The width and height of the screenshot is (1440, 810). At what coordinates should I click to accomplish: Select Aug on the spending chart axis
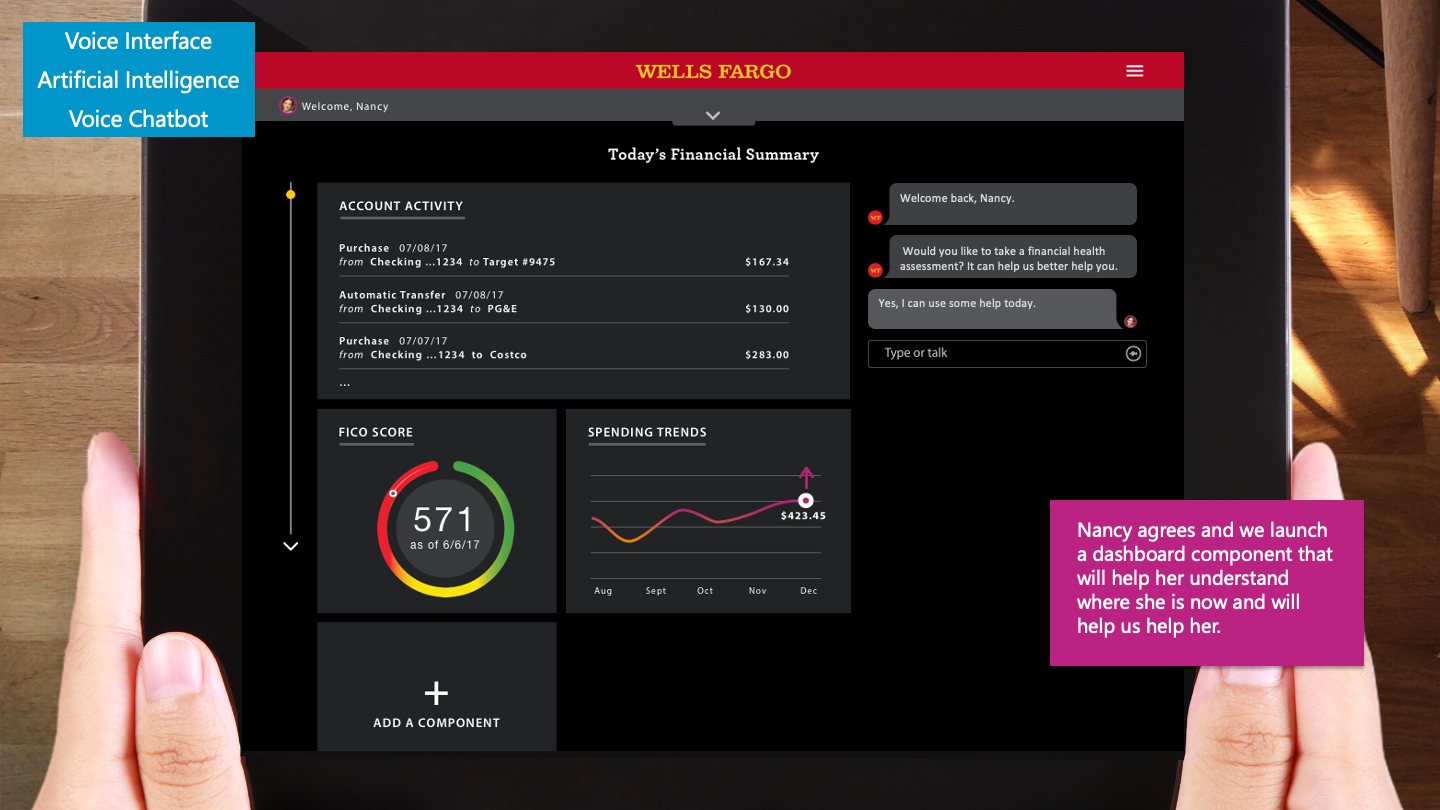click(x=603, y=591)
